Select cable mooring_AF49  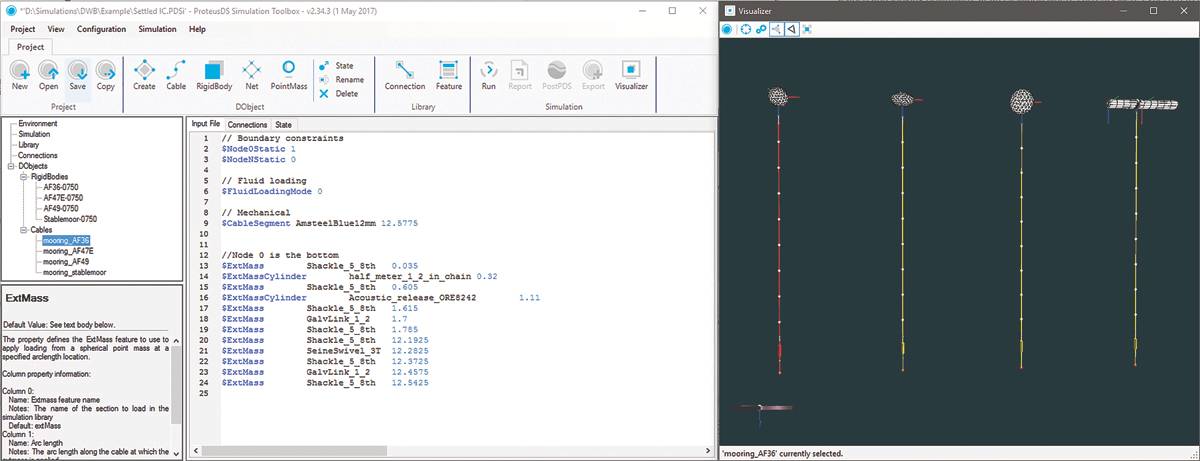(x=67, y=261)
